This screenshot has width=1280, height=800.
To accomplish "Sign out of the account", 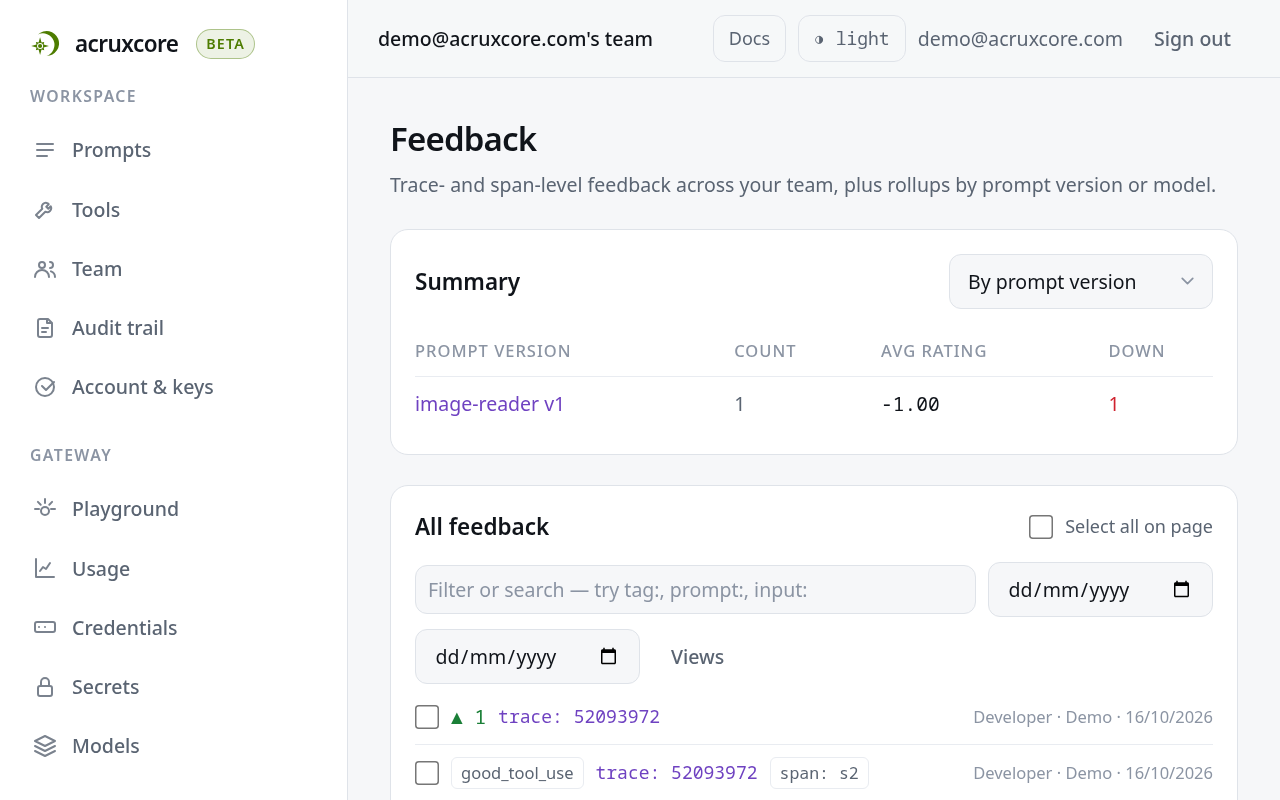I will [x=1192, y=39].
